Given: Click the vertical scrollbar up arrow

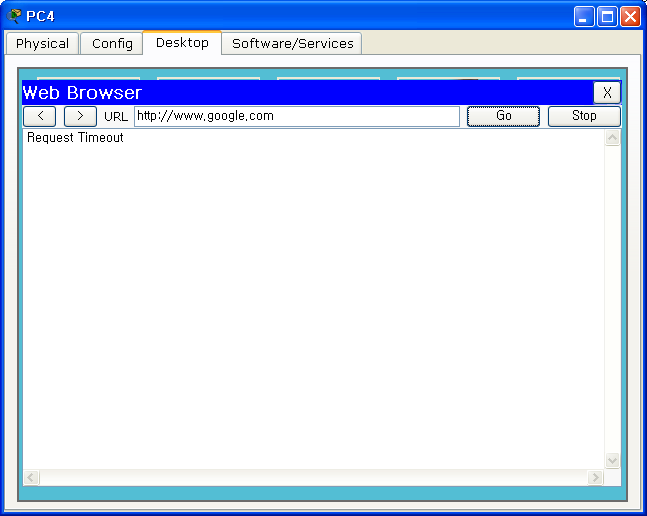Looking at the screenshot, I should (612, 138).
